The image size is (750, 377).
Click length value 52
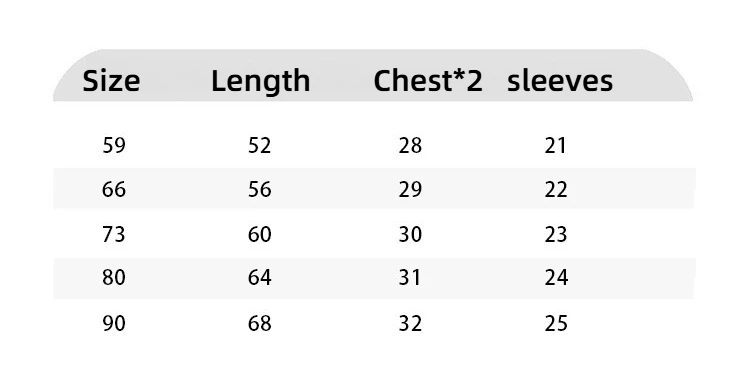260,145
